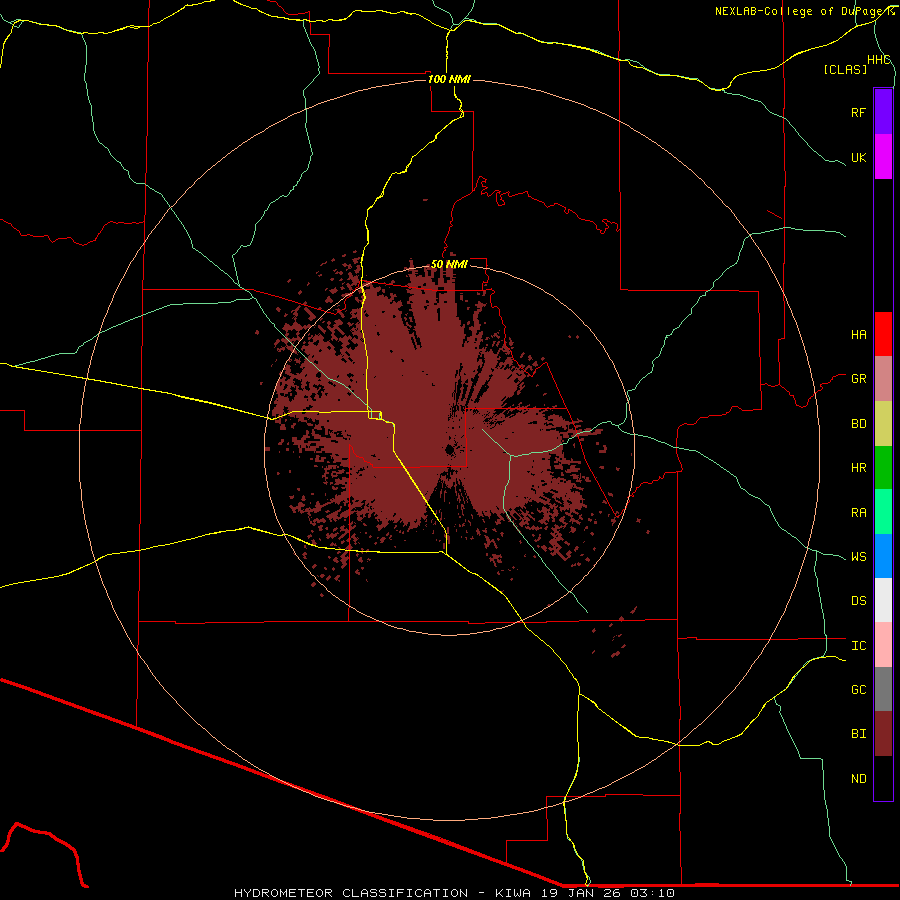Click the GR legend label
Image resolution: width=900 pixels, height=900 pixels.
point(858,379)
